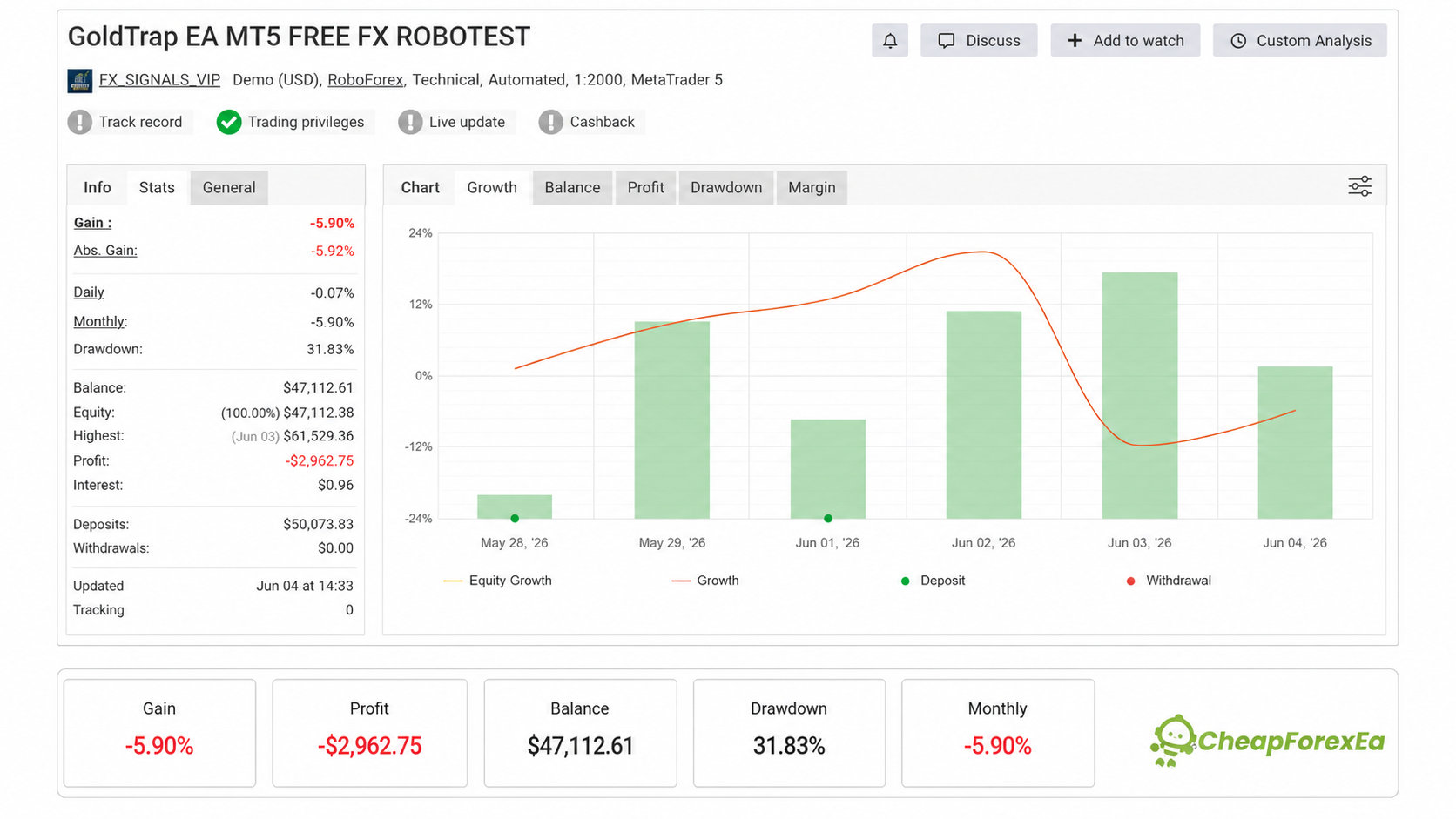Click Add to watch button
The width and height of the screenshot is (1456, 819).
(x=1125, y=41)
